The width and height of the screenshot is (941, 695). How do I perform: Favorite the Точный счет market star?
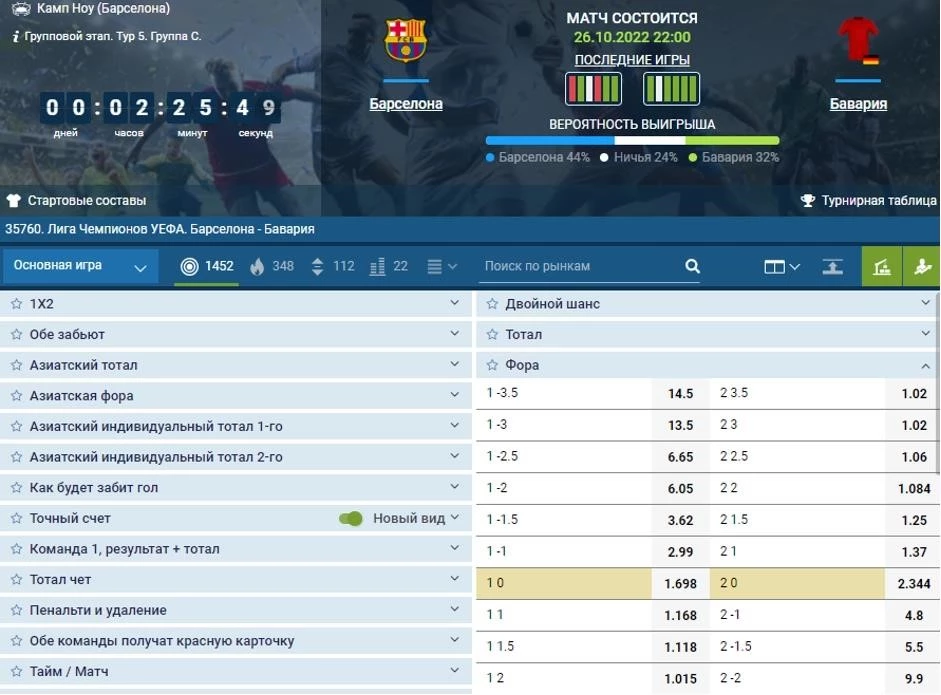pyautogui.click(x=16, y=518)
